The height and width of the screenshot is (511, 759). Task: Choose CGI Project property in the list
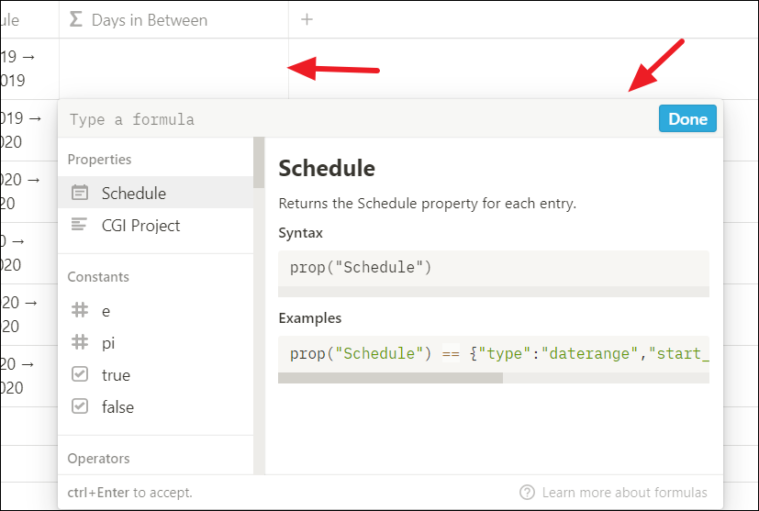(x=155, y=225)
